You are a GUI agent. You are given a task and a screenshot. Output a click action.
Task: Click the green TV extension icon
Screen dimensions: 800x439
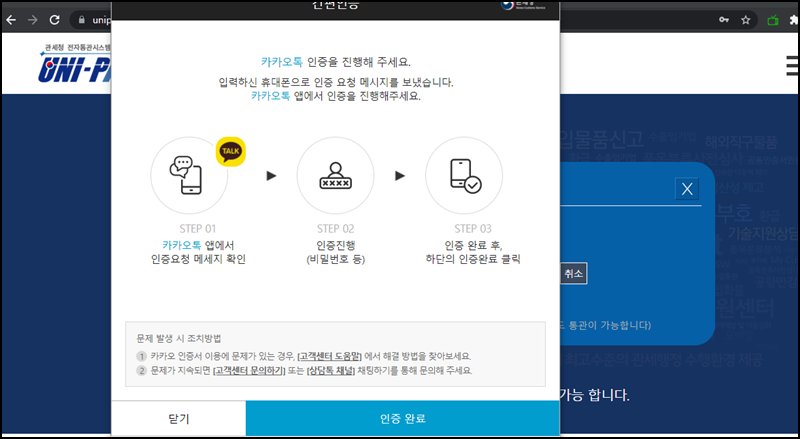[x=773, y=20]
